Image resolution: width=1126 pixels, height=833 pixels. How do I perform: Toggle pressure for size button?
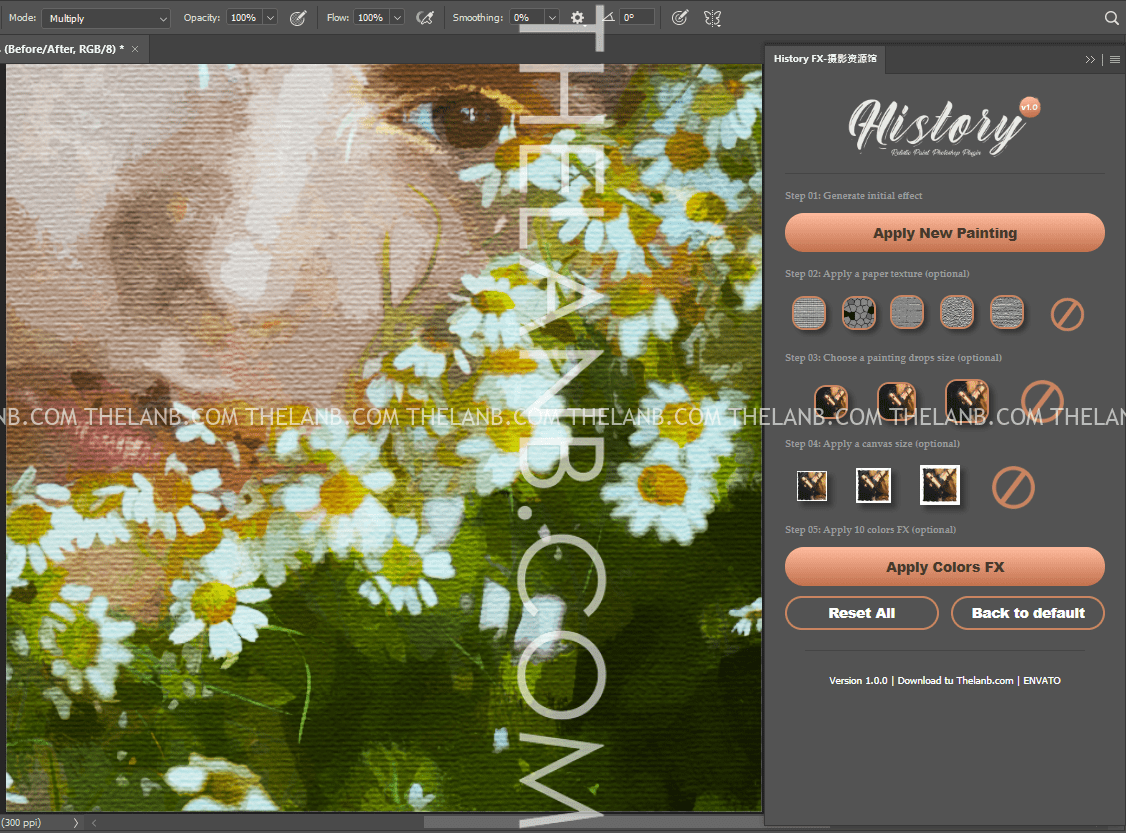click(680, 18)
